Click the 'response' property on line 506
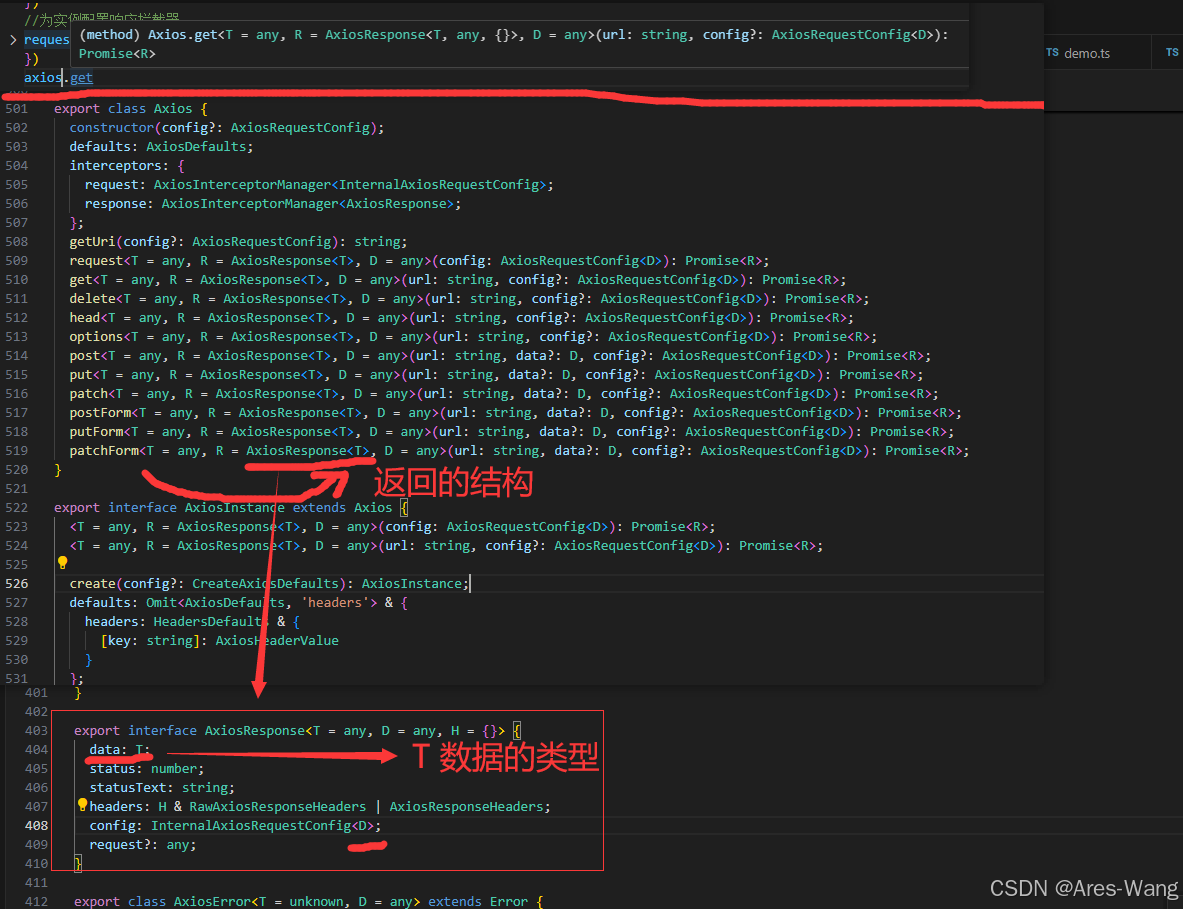Image resolution: width=1183 pixels, height=909 pixels. pos(115,204)
